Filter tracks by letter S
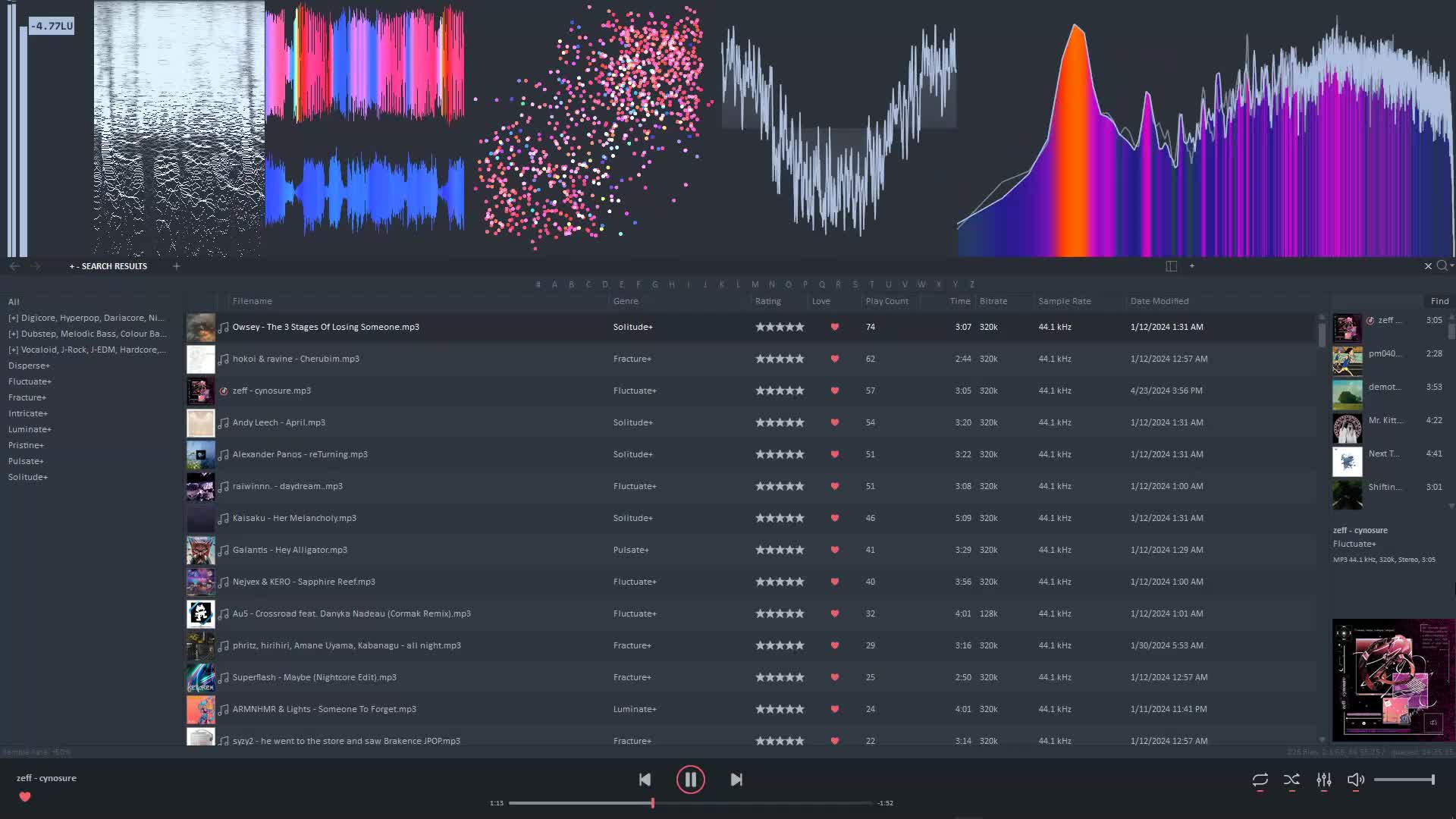The width and height of the screenshot is (1456, 819). [855, 284]
